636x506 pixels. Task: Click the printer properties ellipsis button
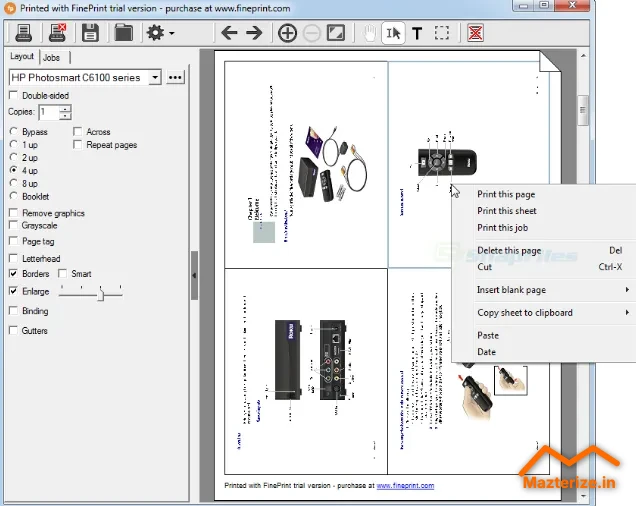coord(175,77)
